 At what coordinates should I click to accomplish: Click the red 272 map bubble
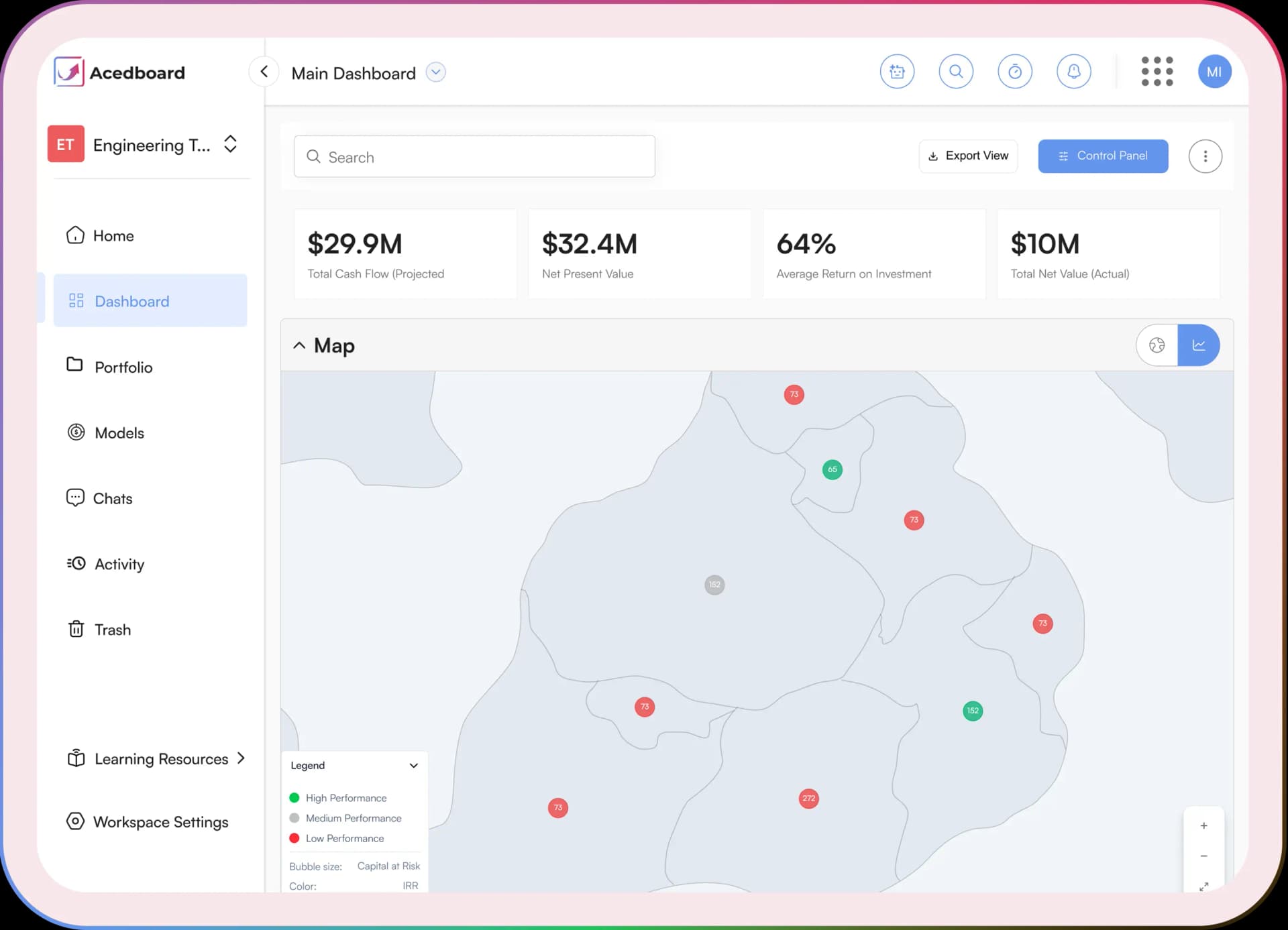(x=809, y=799)
